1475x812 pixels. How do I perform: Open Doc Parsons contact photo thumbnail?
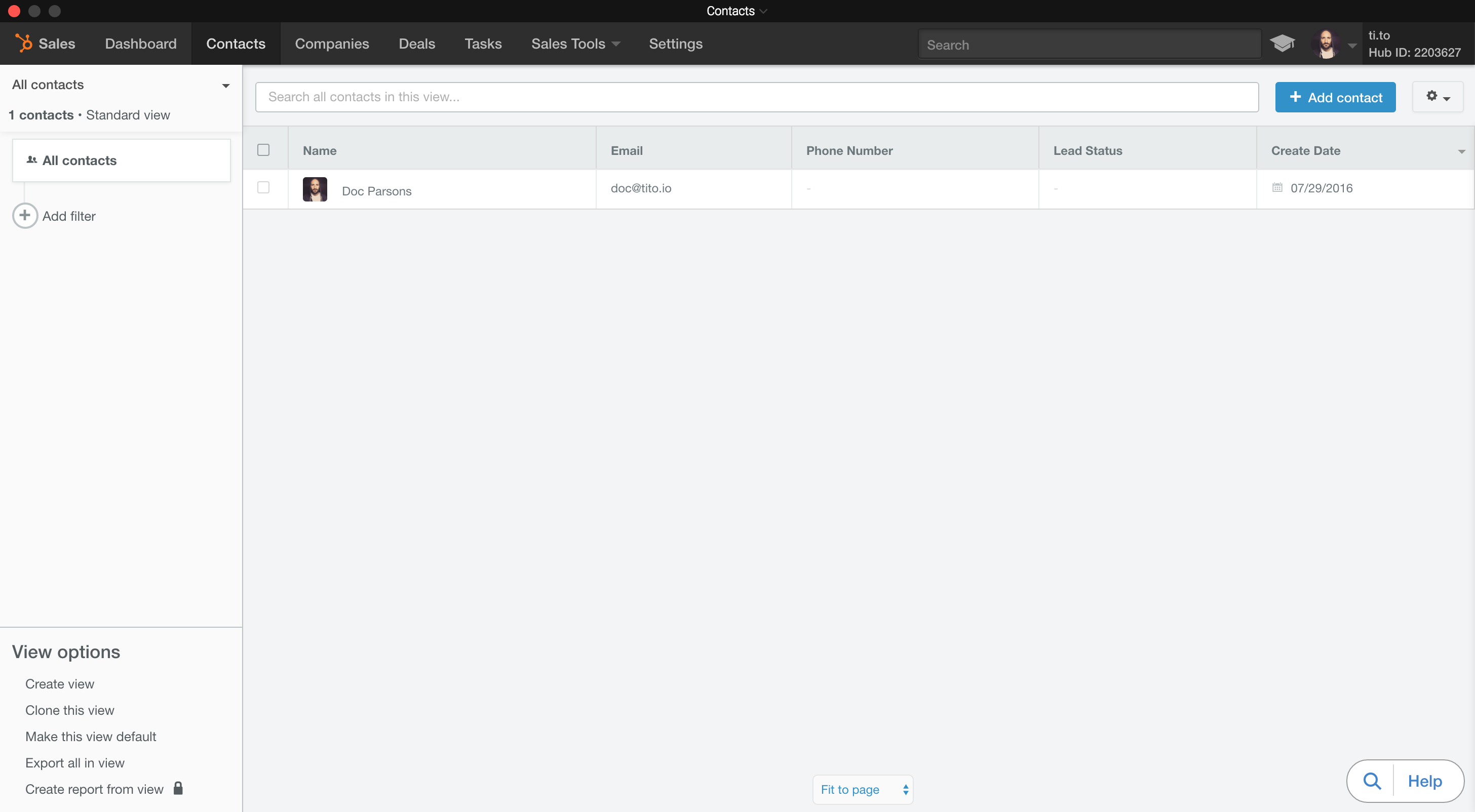315,189
